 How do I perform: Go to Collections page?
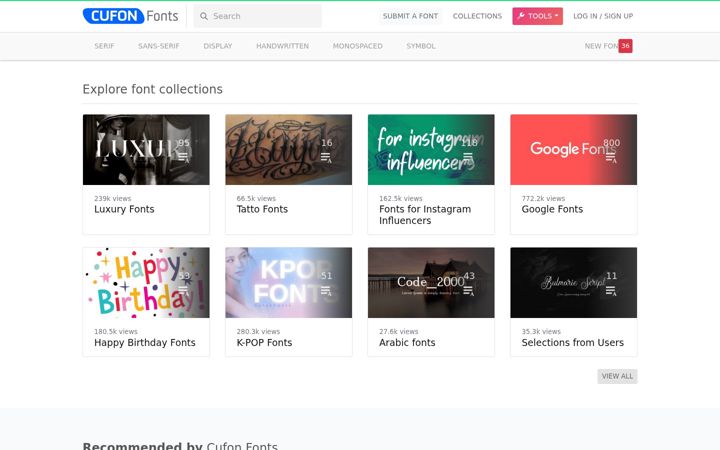[477, 16]
